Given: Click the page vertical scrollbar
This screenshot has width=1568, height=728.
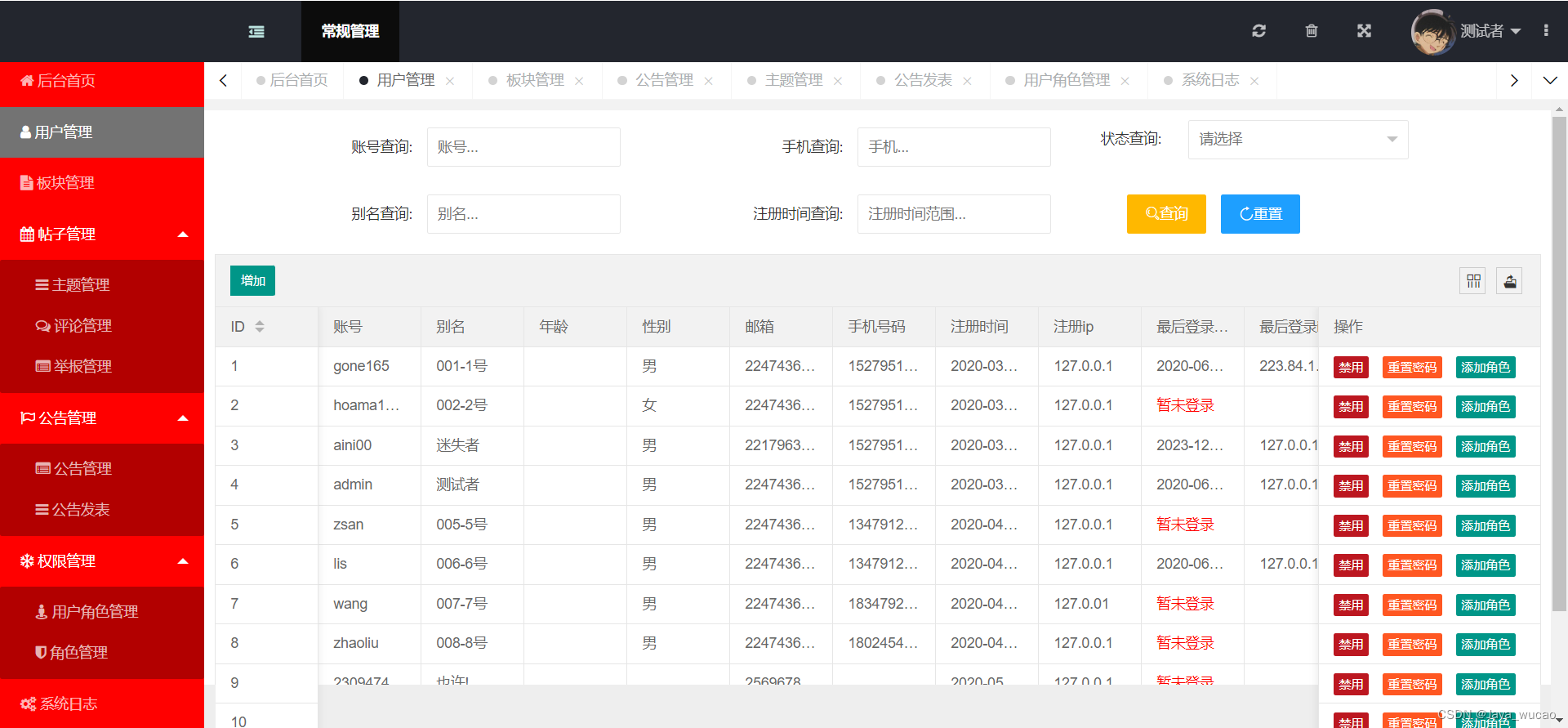Looking at the screenshot, I should click(x=1559, y=364).
